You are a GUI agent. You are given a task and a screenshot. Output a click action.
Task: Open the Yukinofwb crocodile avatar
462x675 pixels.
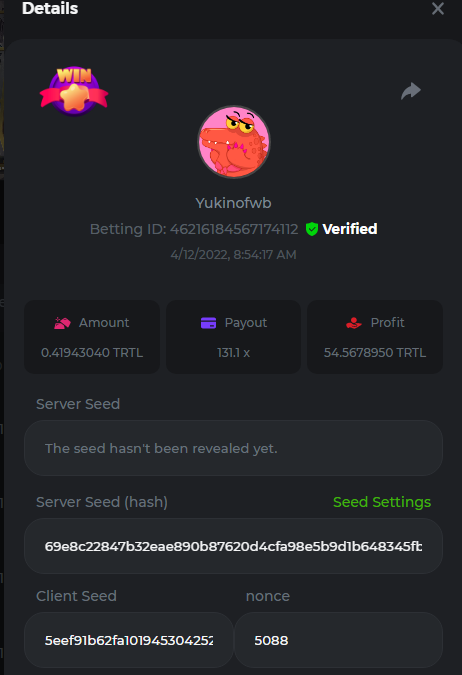[x=234, y=142]
